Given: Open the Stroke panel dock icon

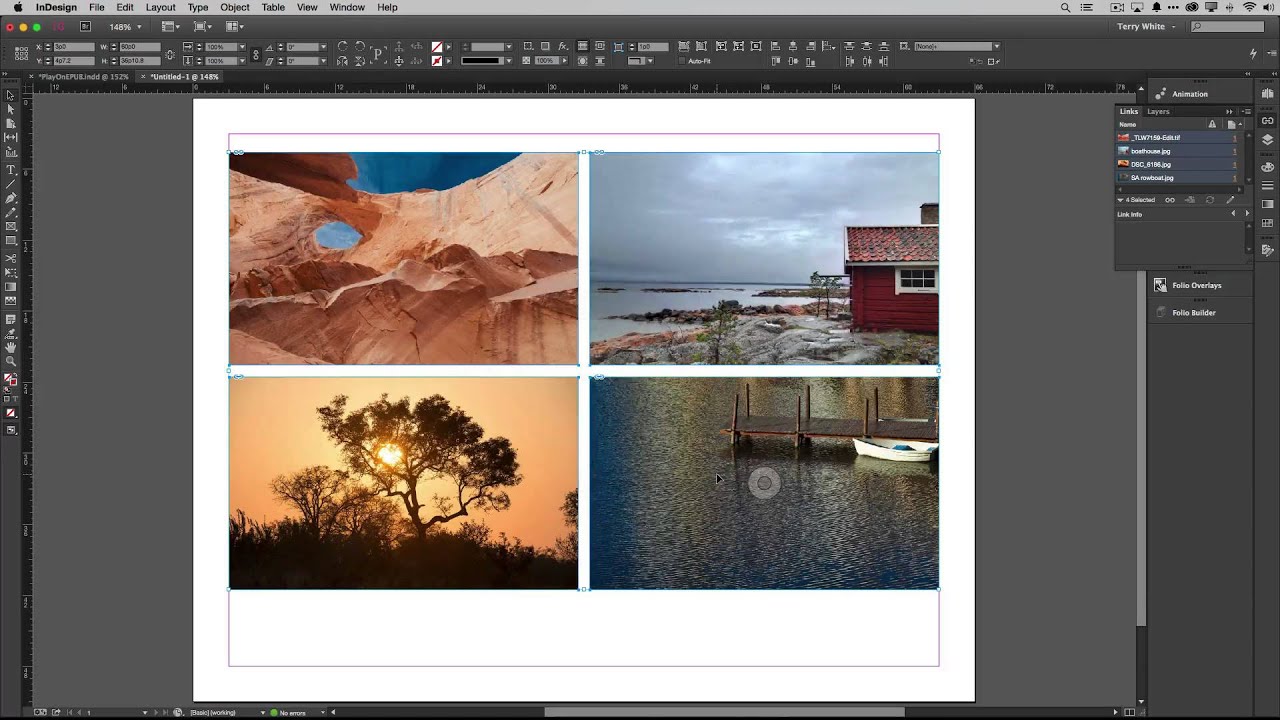Looking at the screenshot, I should coord(1267,185).
